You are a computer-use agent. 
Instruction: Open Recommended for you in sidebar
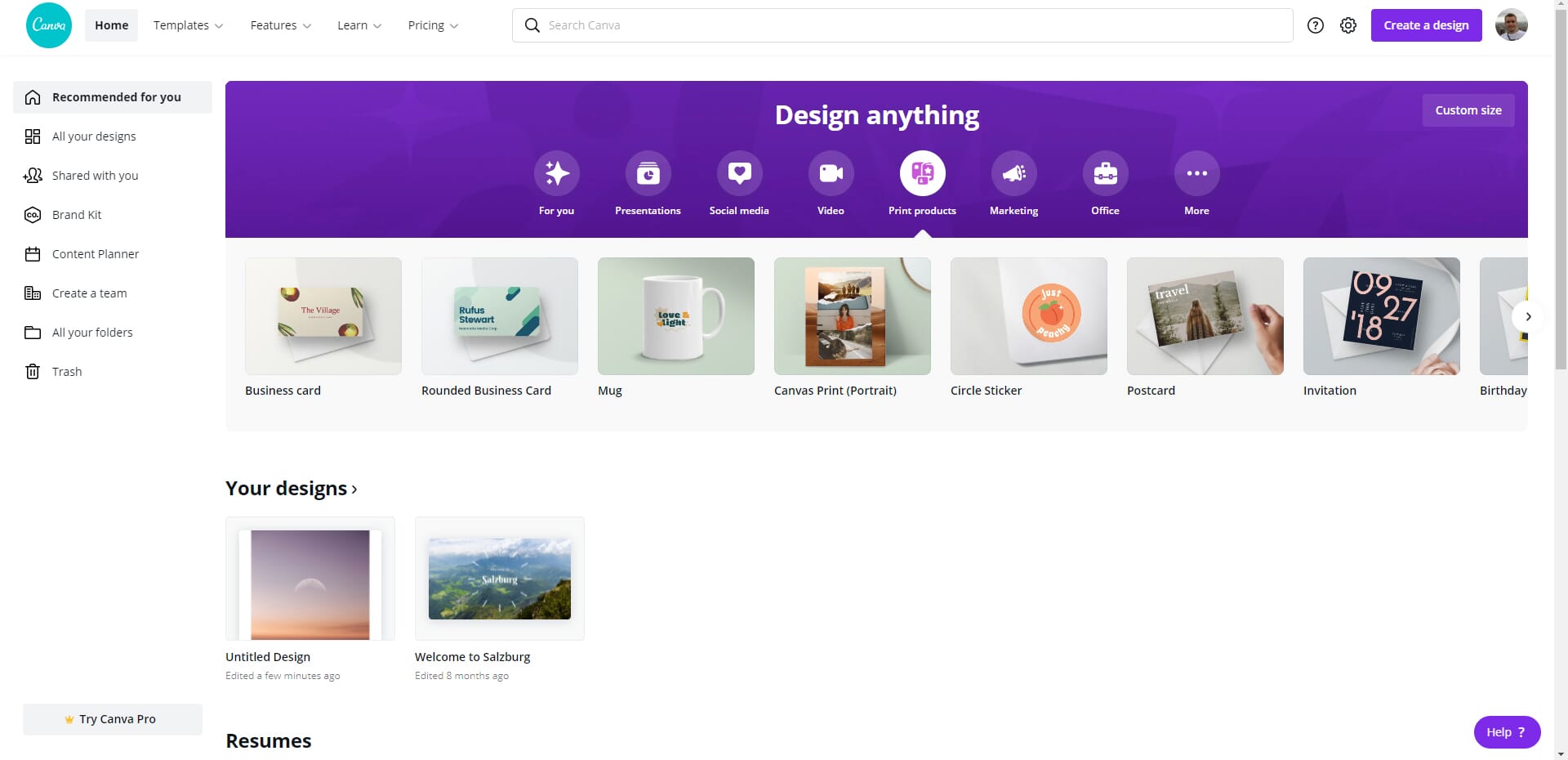pos(113,97)
